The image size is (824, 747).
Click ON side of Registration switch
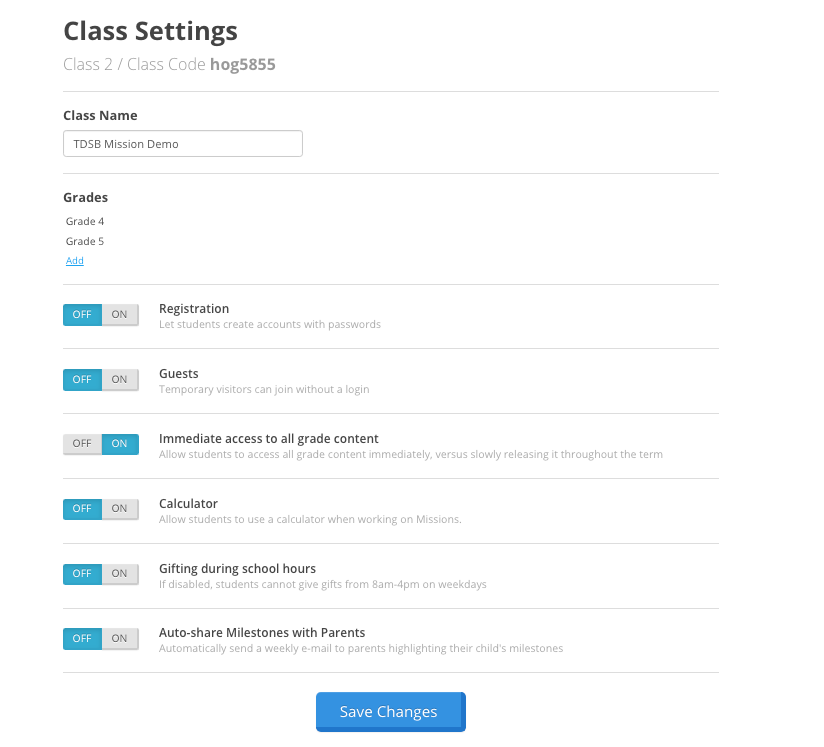pos(119,314)
